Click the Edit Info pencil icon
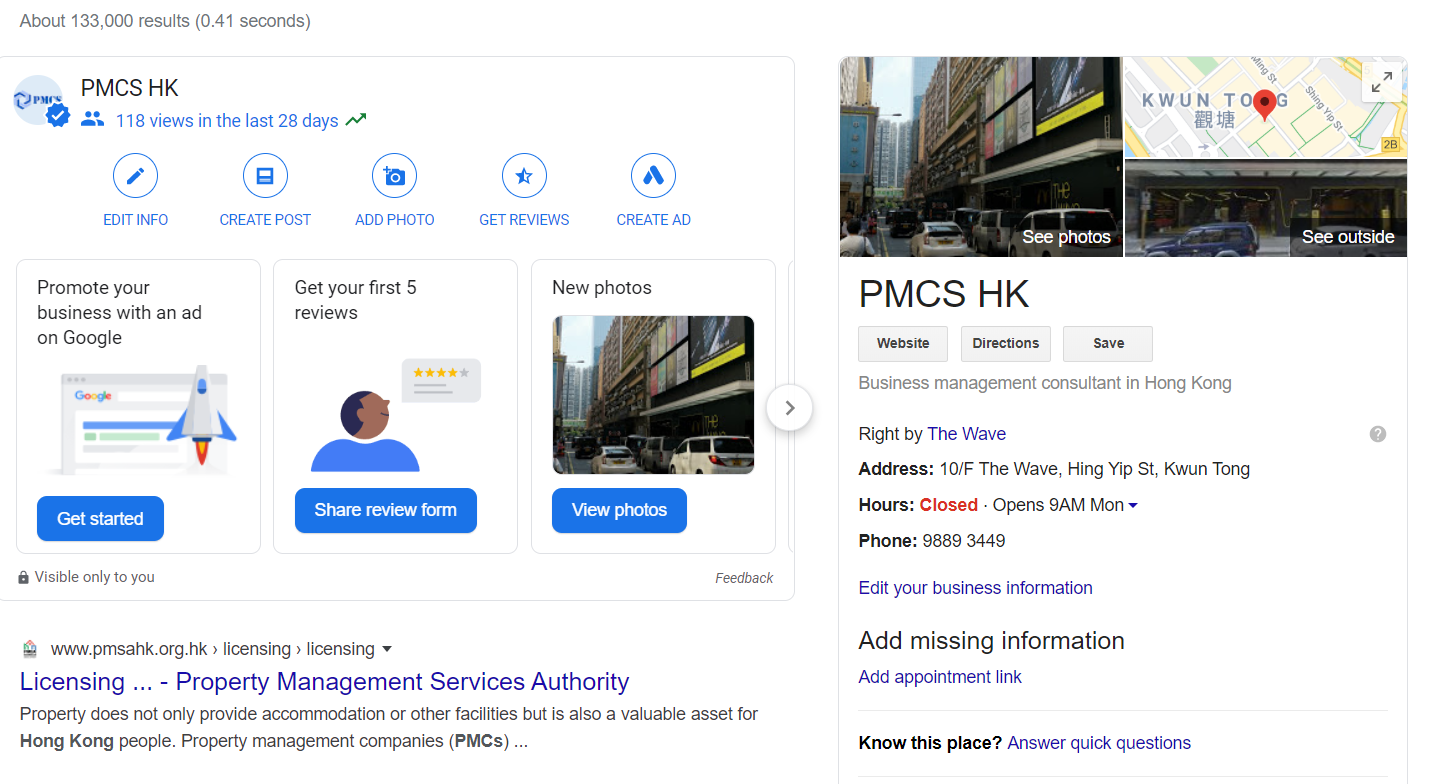 (135, 177)
